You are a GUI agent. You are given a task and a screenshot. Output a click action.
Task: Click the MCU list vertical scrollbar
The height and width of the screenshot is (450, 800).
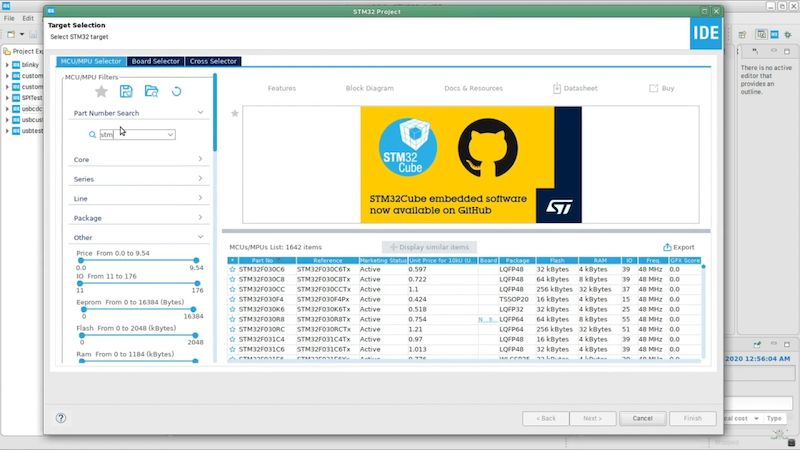point(704,311)
